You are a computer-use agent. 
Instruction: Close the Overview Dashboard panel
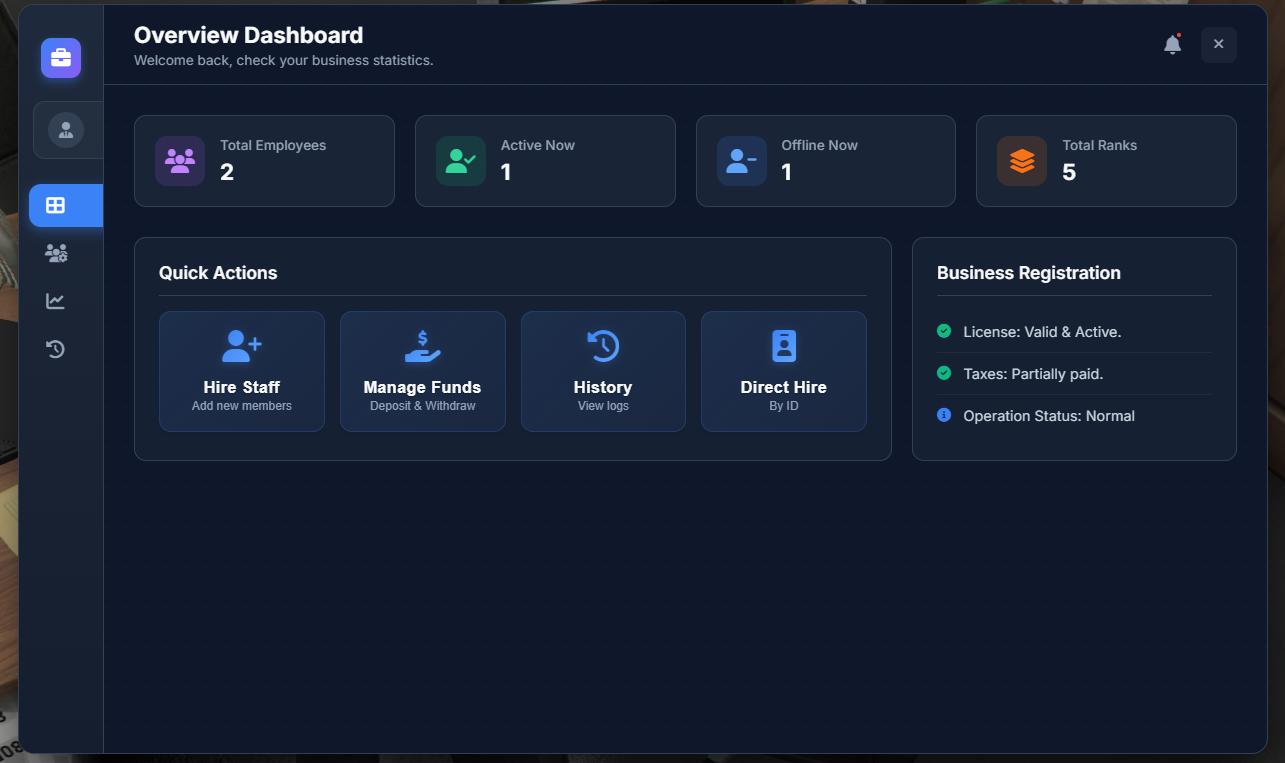1219,44
